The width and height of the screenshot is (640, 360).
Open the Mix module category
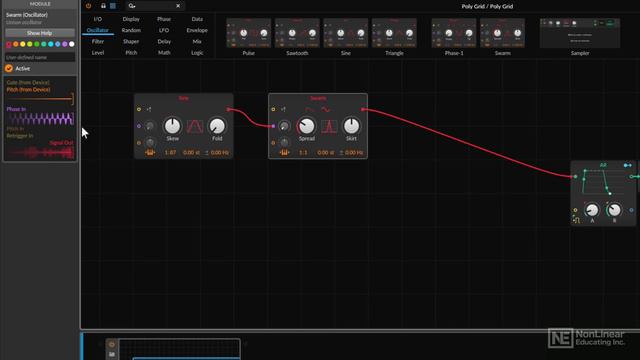tap(197, 41)
